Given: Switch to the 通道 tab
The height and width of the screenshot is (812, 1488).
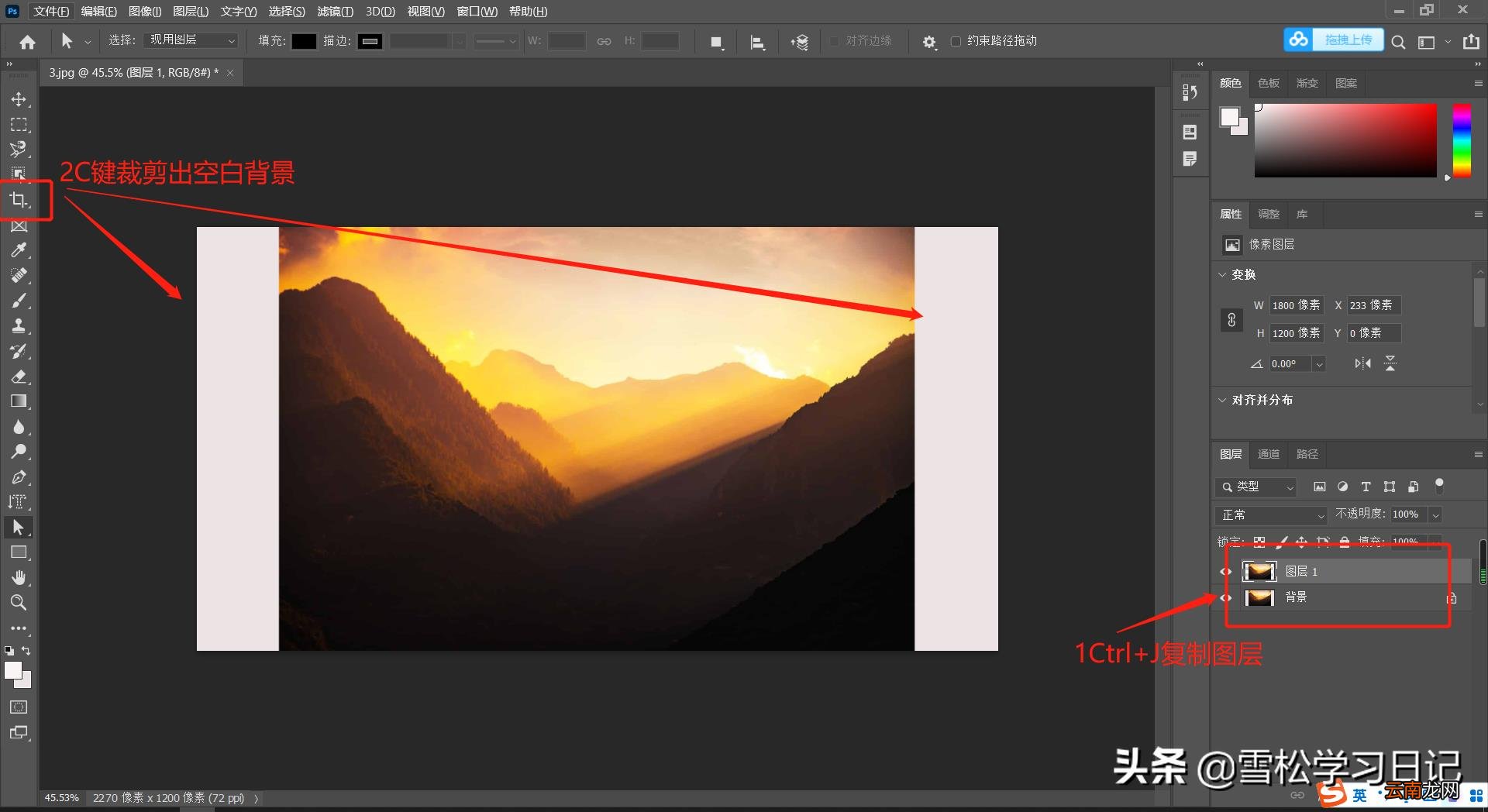Looking at the screenshot, I should click(x=1268, y=454).
